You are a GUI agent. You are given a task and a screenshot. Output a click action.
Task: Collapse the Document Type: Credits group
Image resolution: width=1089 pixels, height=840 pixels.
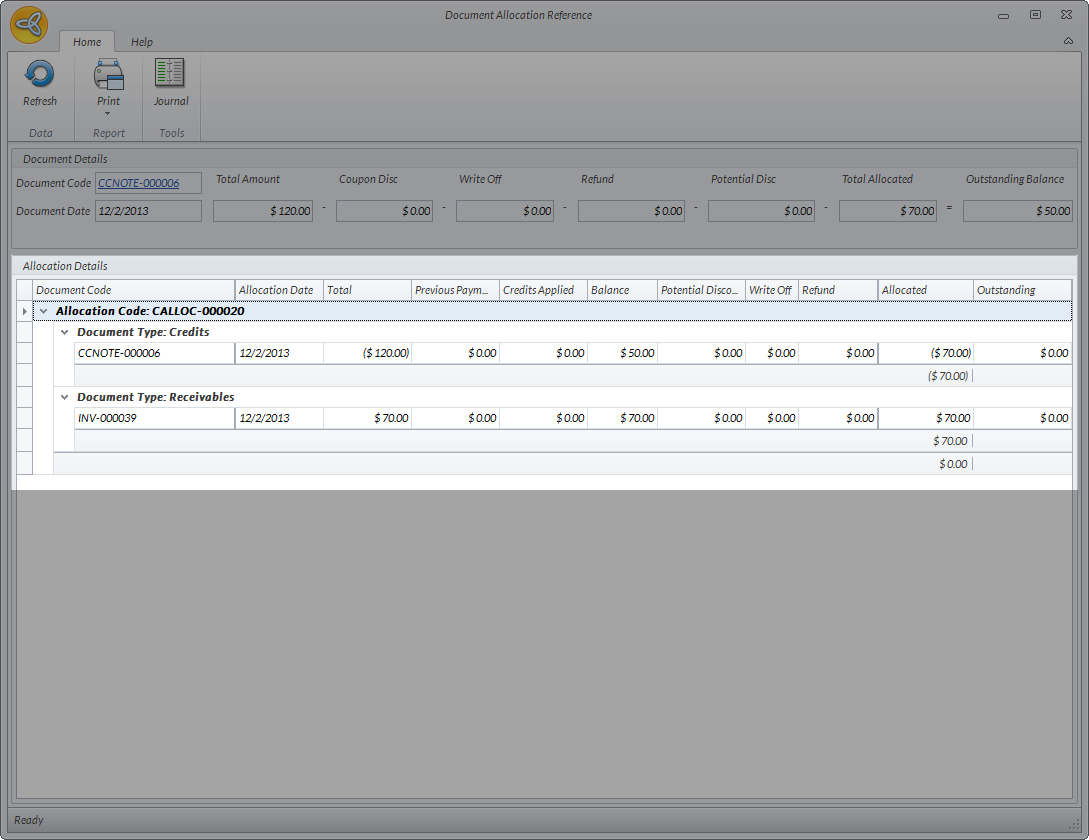coord(65,332)
